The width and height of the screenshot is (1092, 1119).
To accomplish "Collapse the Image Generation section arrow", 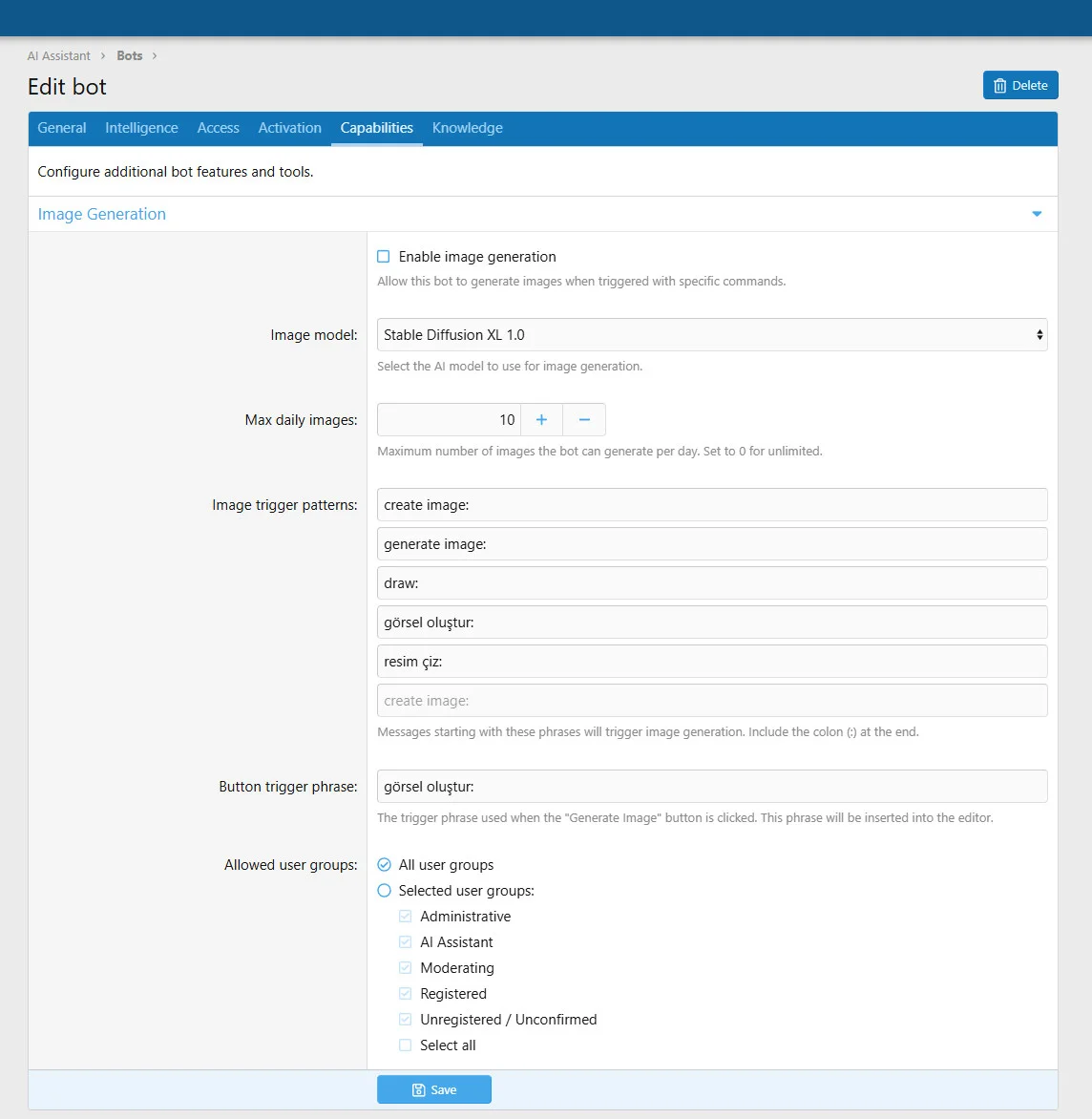I will (x=1037, y=214).
